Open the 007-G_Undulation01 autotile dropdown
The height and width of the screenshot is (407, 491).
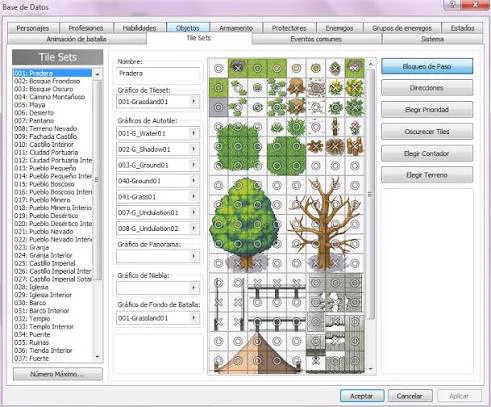[194, 212]
